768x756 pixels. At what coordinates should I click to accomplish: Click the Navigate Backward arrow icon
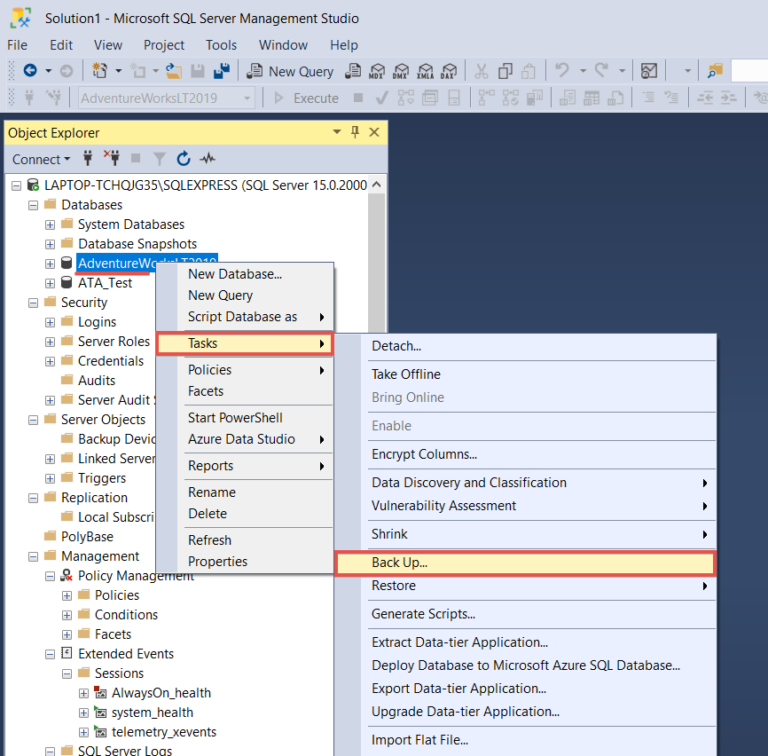pos(30,71)
